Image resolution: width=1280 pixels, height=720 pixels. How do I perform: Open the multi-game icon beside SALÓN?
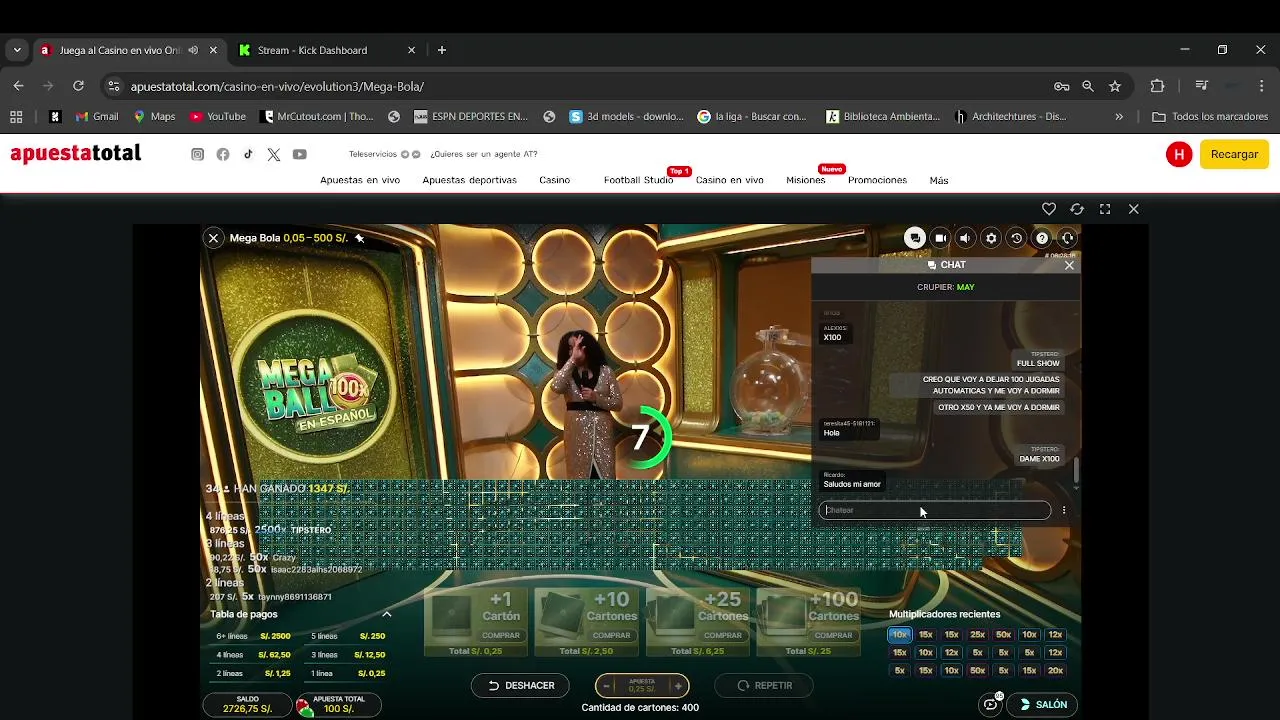pyautogui.click(x=991, y=704)
